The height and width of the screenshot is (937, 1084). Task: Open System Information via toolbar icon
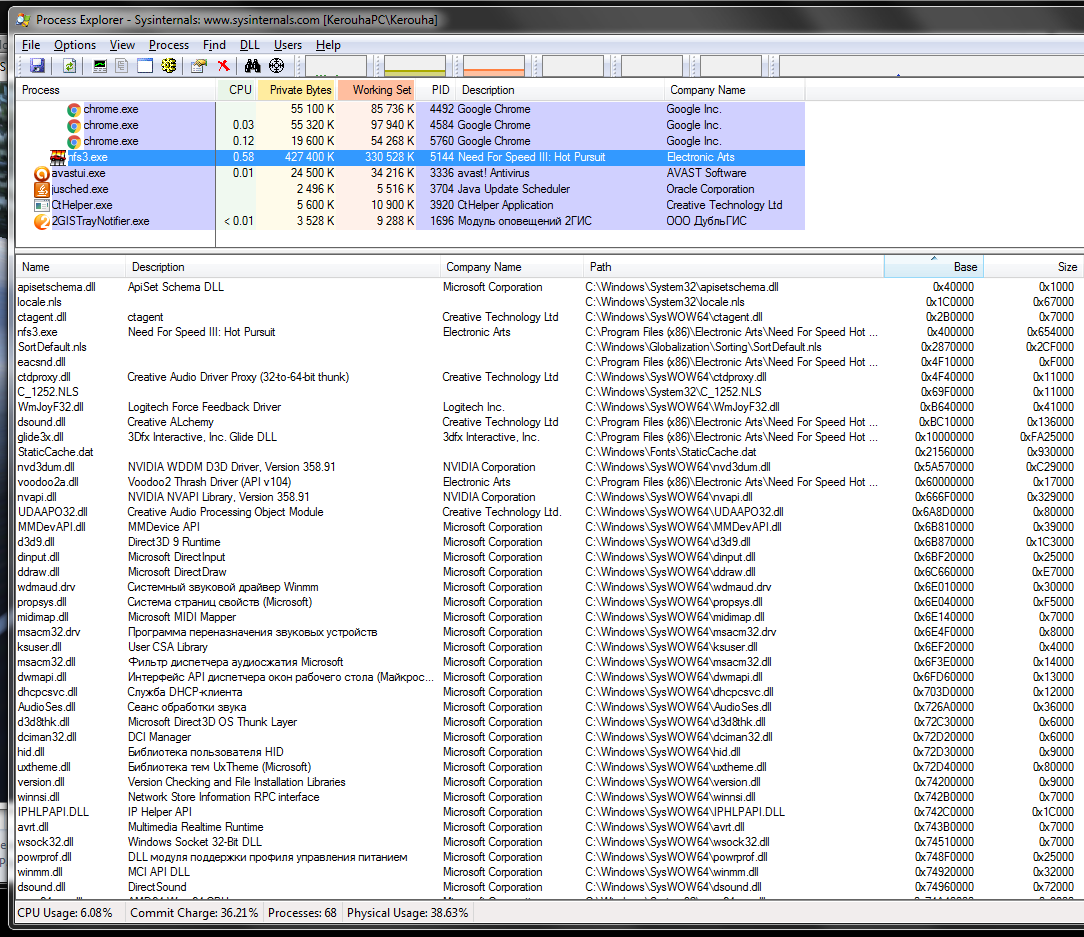coord(100,66)
